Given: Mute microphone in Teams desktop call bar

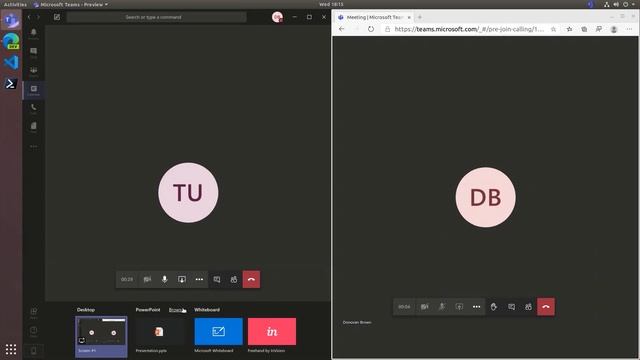Looking at the screenshot, I should [164, 280].
